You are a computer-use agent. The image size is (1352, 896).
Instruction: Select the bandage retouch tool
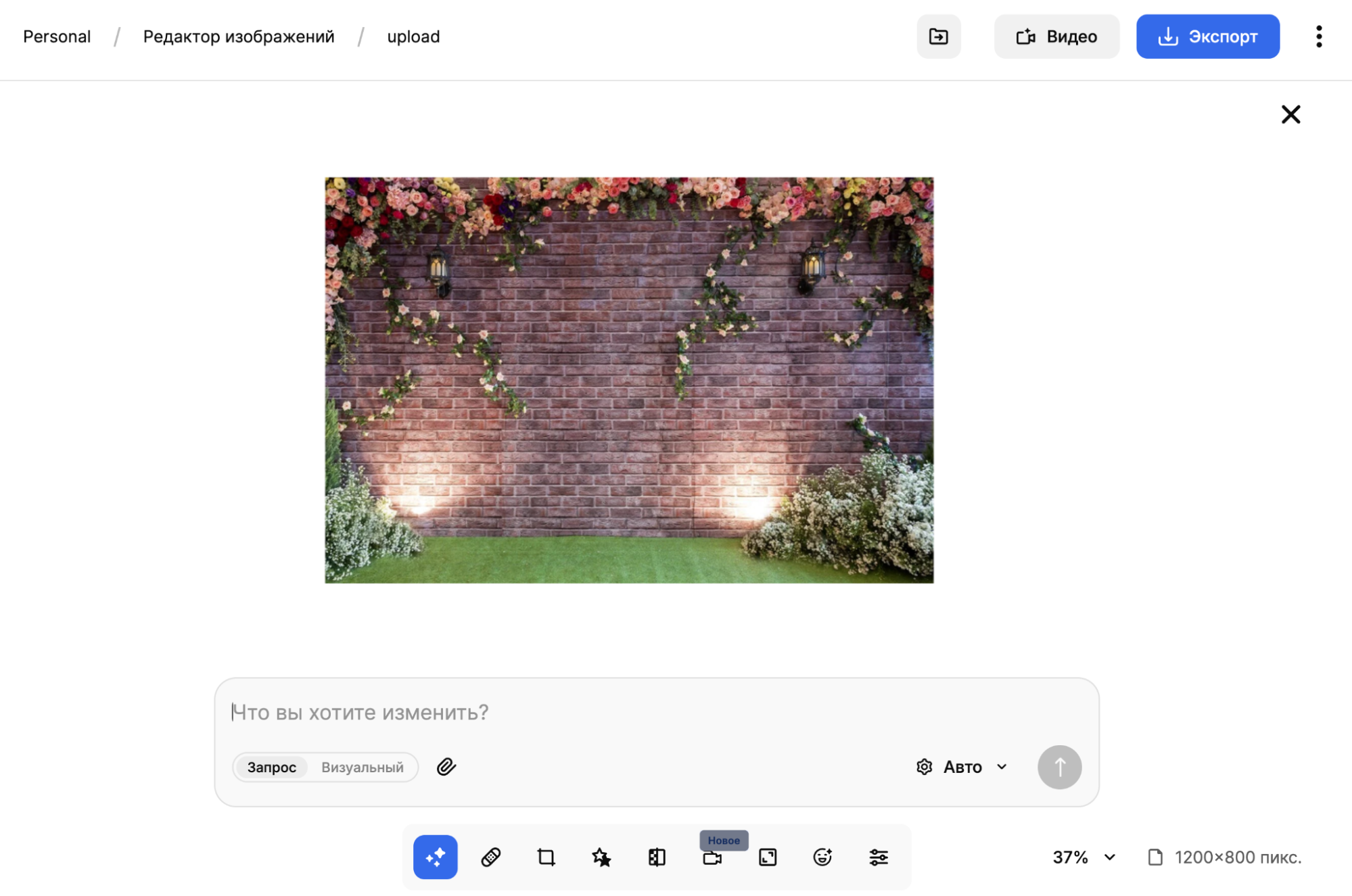pyautogui.click(x=491, y=857)
